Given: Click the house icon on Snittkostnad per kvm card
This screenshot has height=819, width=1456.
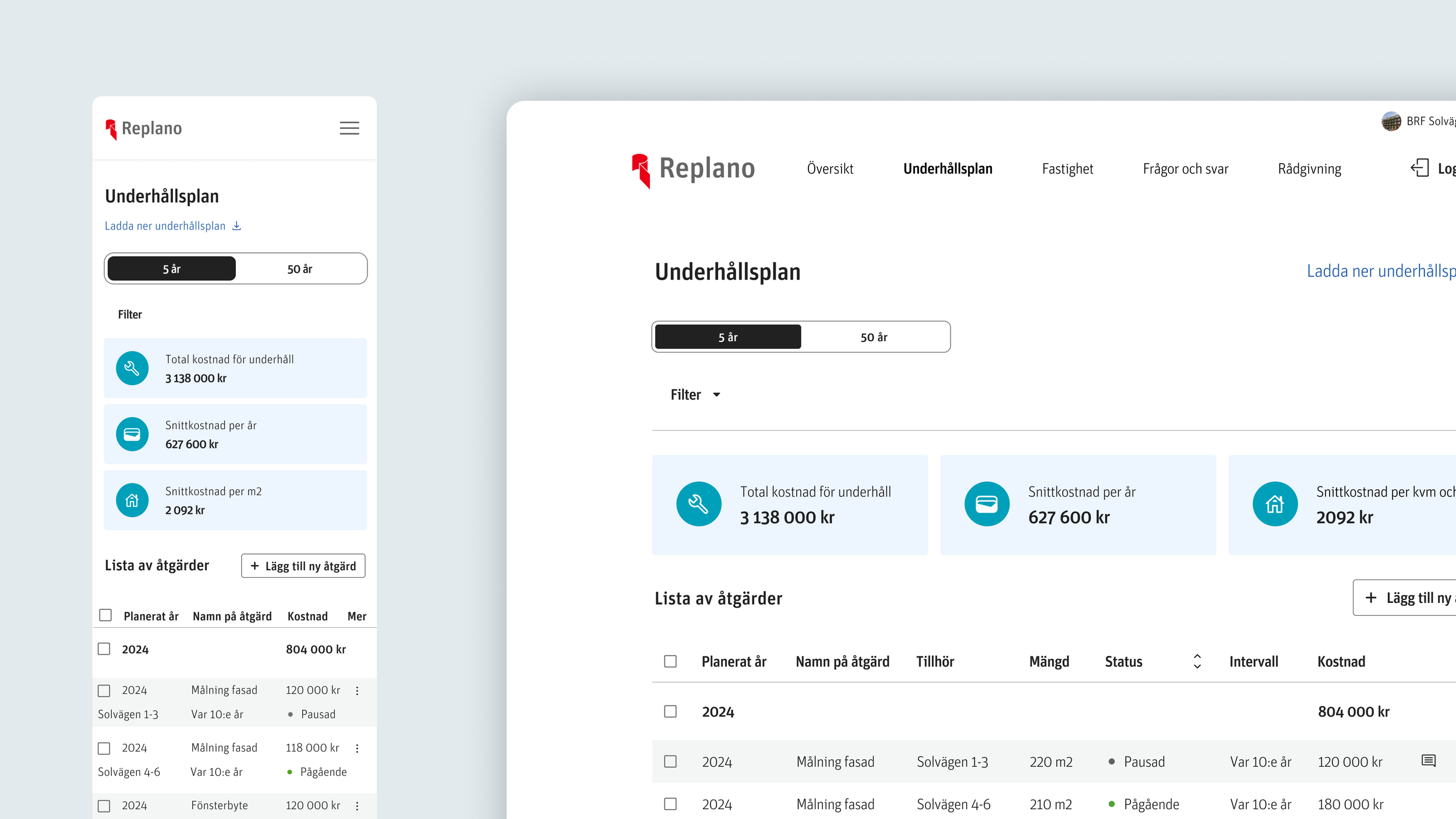Looking at the screenshot, I should pos(1275,504).
